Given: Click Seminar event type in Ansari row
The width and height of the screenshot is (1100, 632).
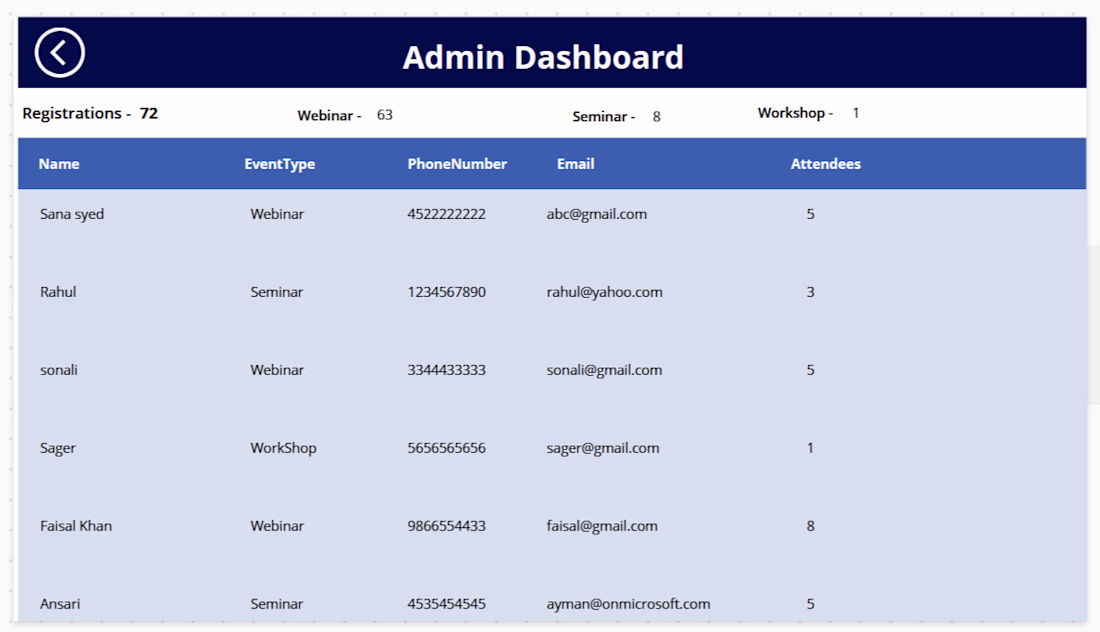Looking at the screenshot, I should pyautogui.click(x=276, y=603).
